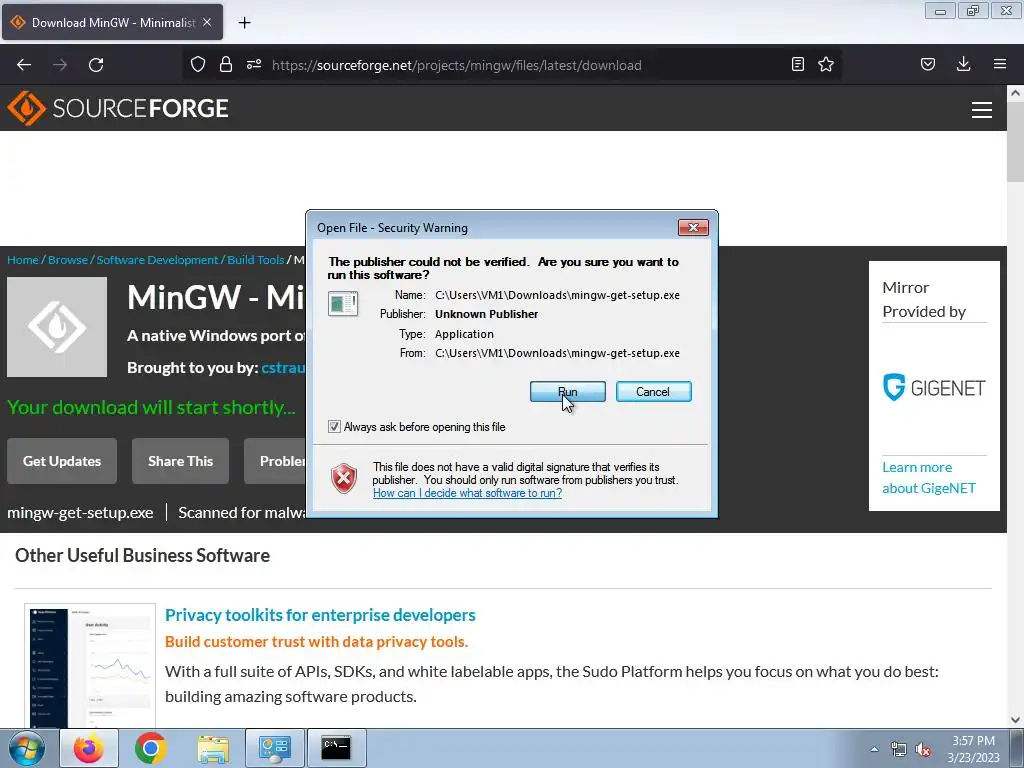
Task: Open the Firefox application menu
Action: click(1000, 64)
